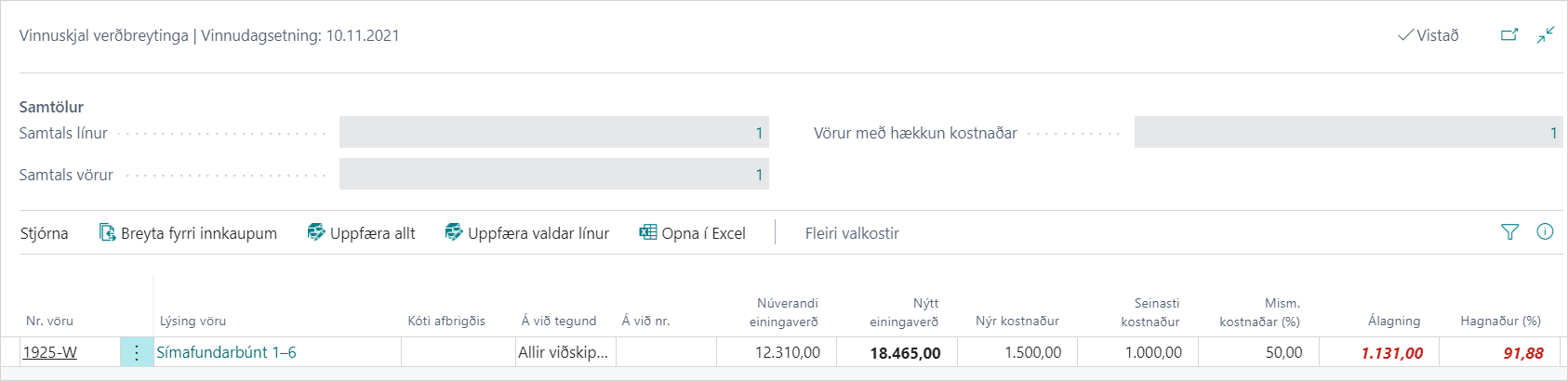Click the Nýtt einingaverð value 18.465,00
The image size is (1568, 381).
[x=905, y=353]
